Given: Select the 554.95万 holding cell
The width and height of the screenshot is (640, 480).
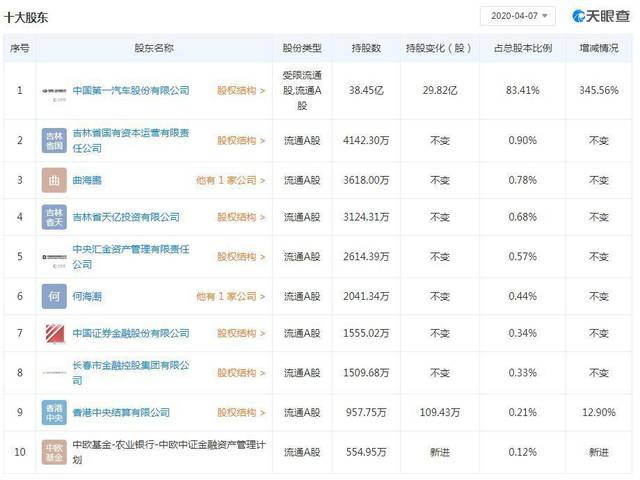Looking at the screenshot, I should point(366,452).
